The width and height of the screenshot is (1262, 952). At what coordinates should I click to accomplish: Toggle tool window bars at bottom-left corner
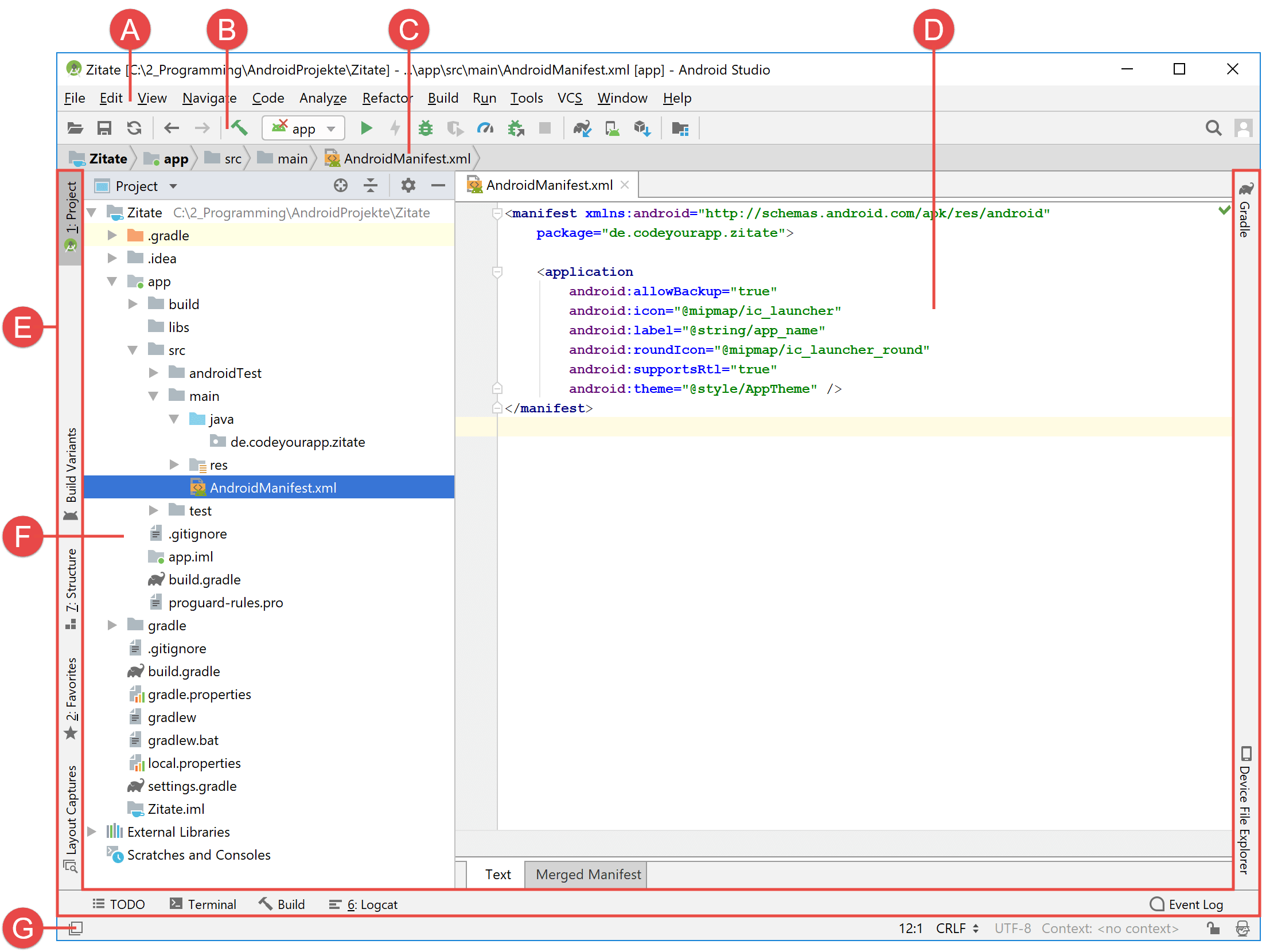(76, 928)
